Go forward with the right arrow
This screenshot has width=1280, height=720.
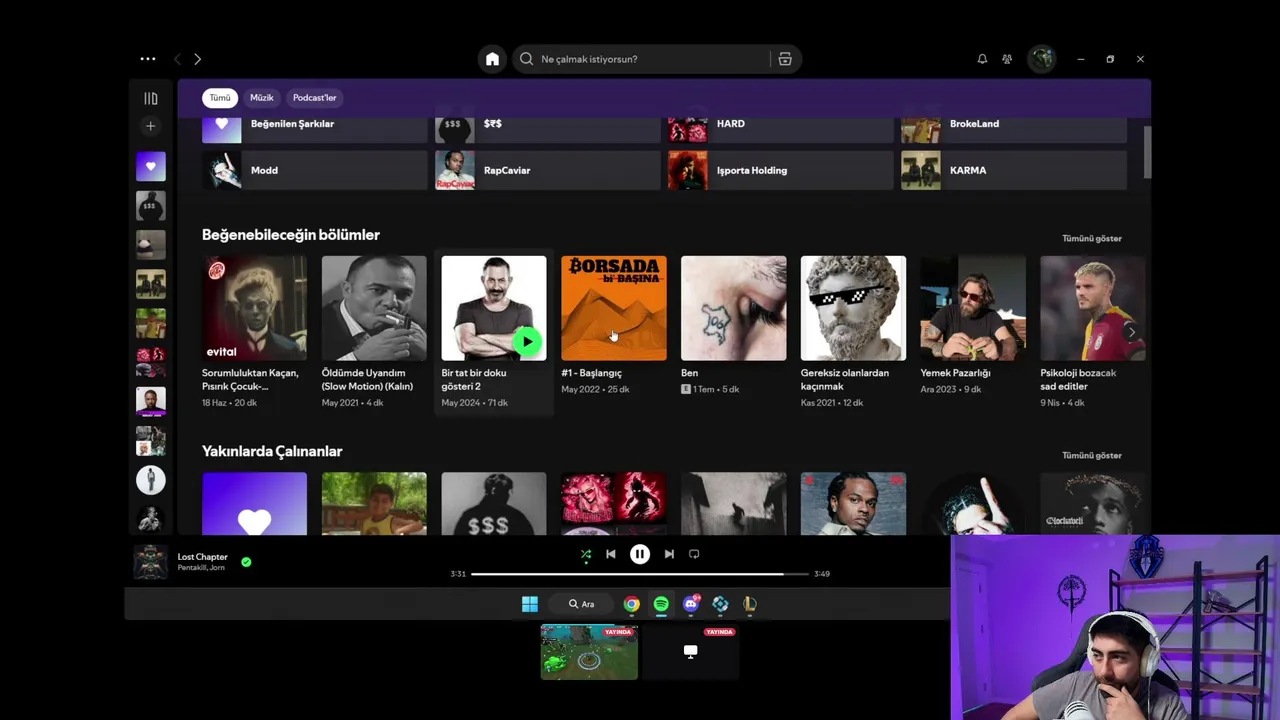(x=197, y=59)
